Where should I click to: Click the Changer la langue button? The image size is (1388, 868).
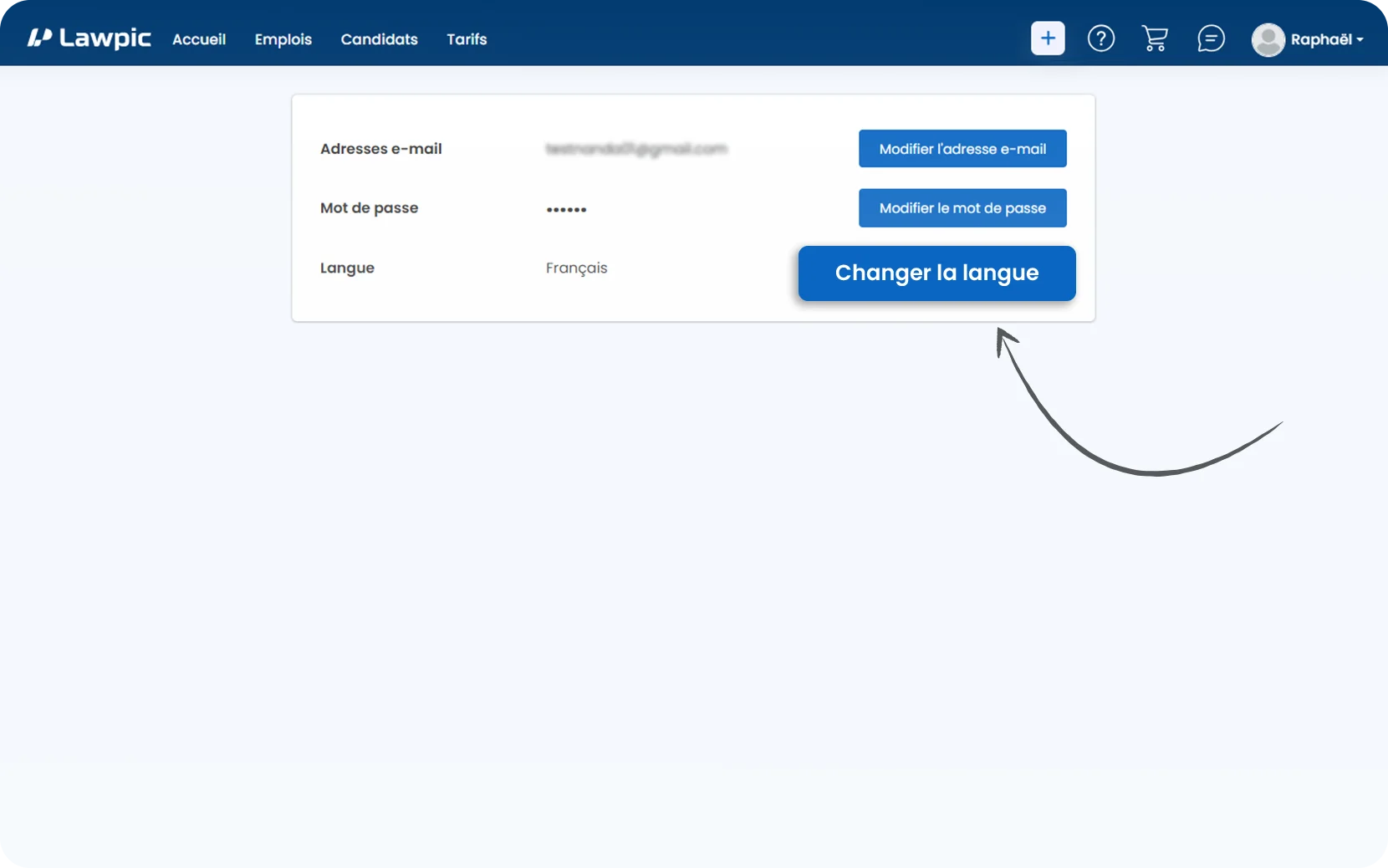(x=936, y=273)
